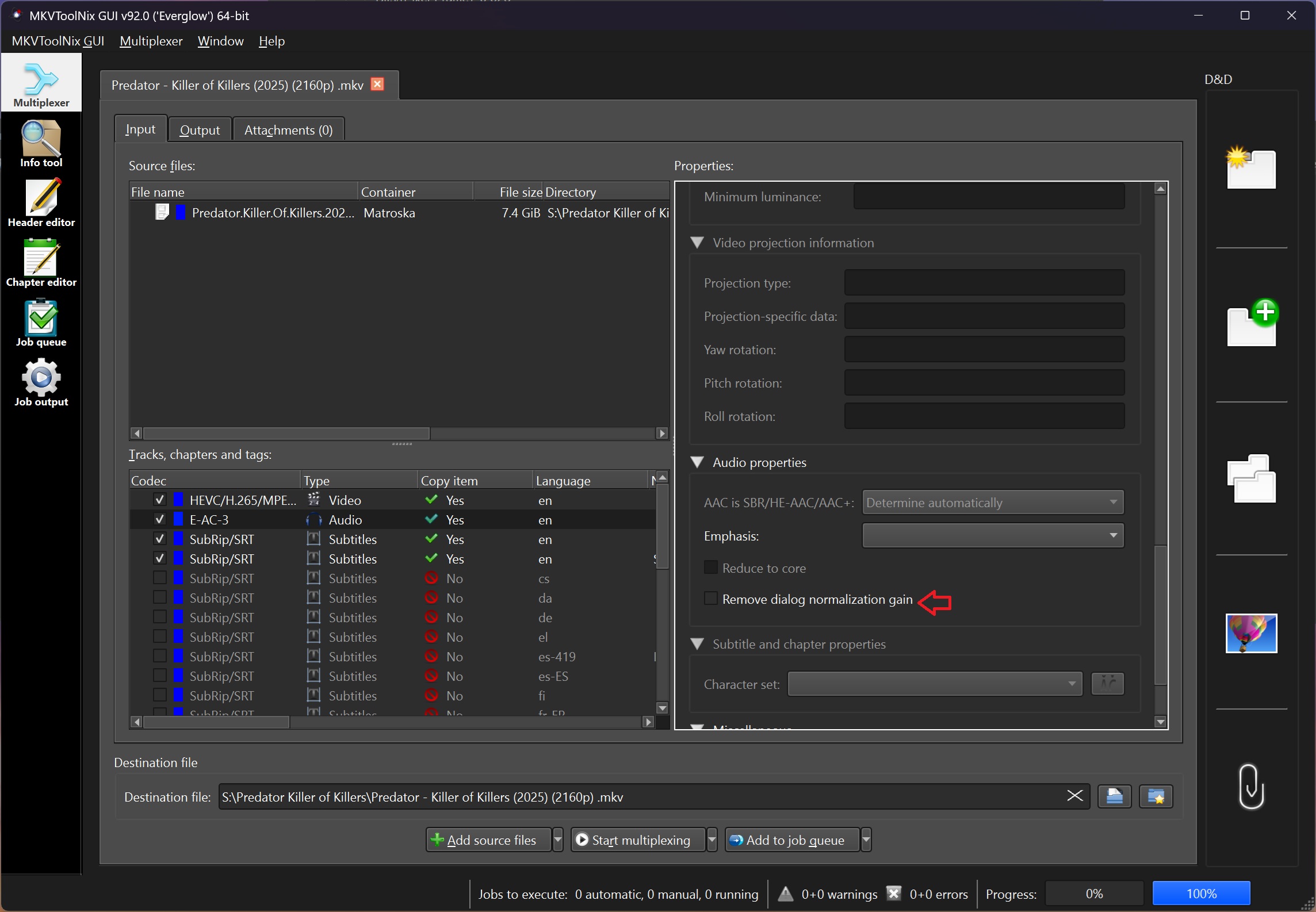
Task: Click the paperclip attachment icon in D&D panel
Action: (1252, 786)
